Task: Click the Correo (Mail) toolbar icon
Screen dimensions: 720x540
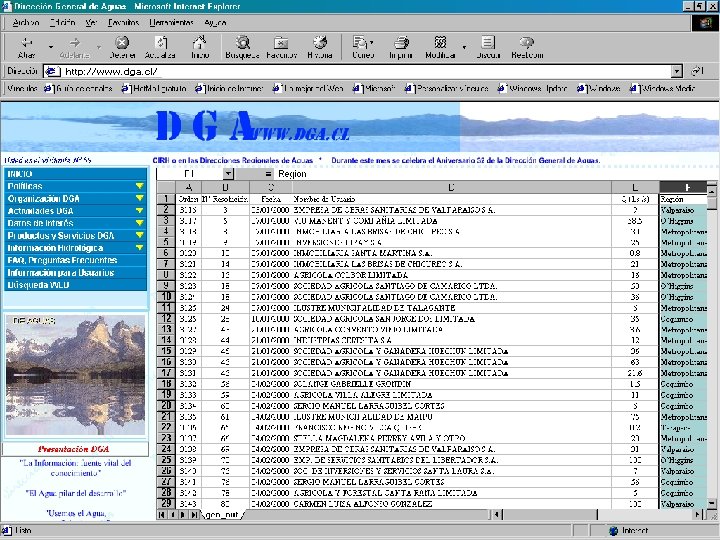Action: [362, 43]
